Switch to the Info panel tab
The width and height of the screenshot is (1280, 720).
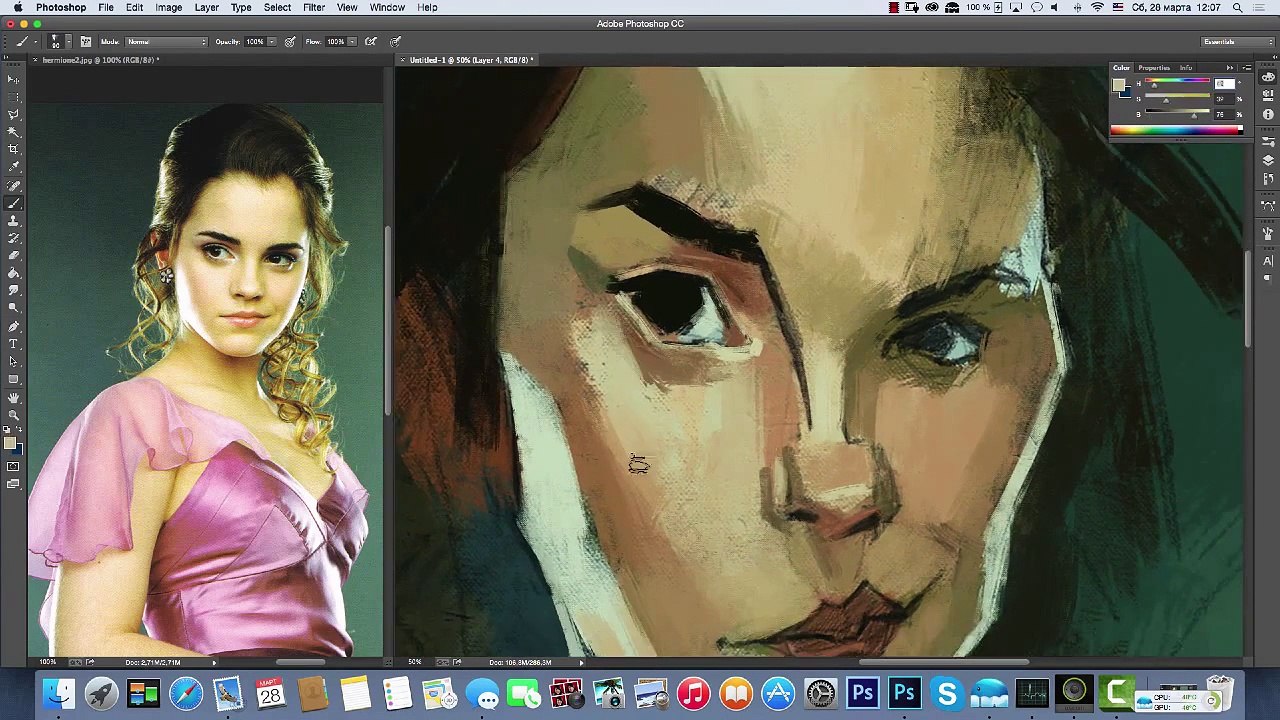coord(1185,68)
